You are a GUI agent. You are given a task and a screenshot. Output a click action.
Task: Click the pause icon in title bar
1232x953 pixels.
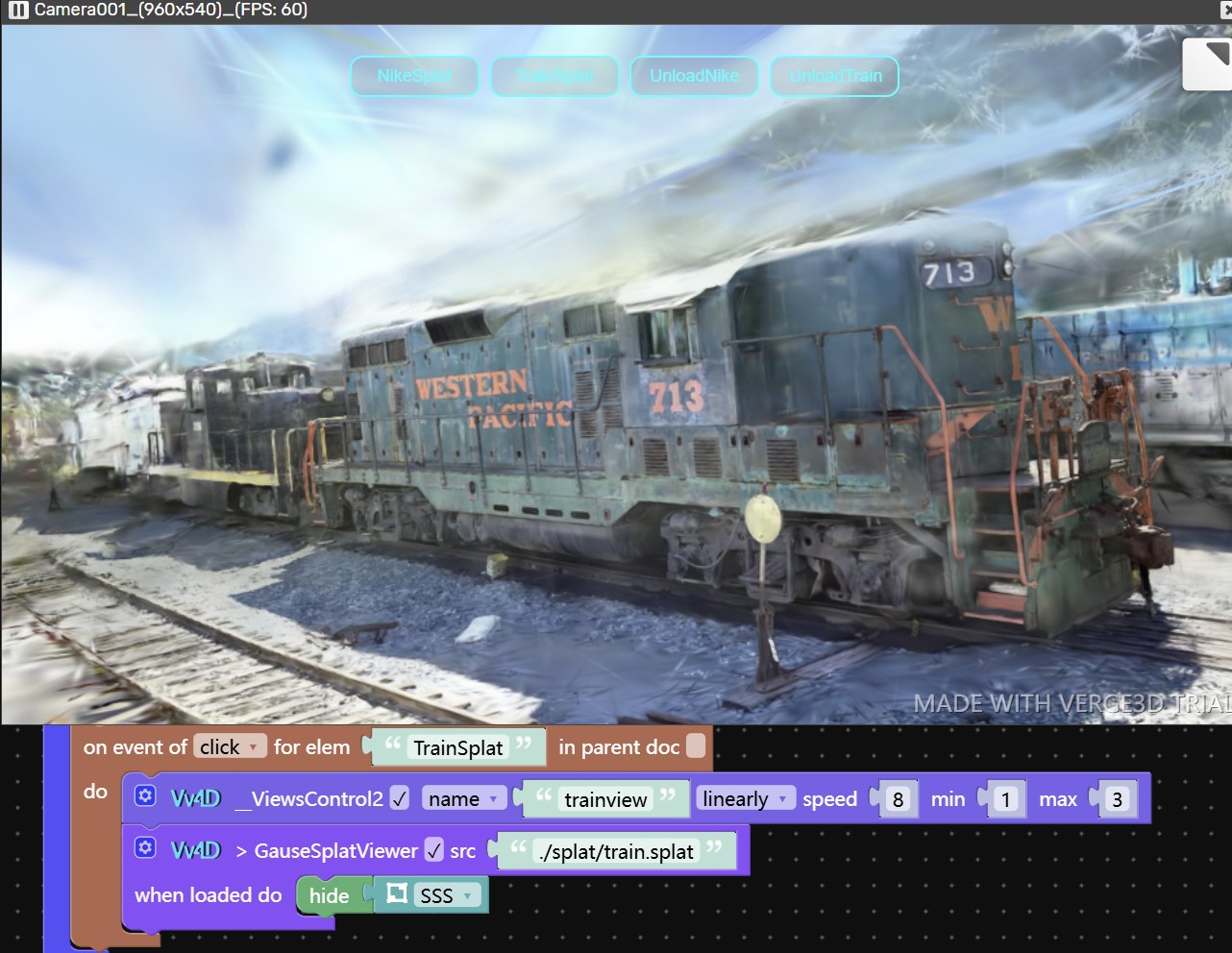(x=18, y=11)
